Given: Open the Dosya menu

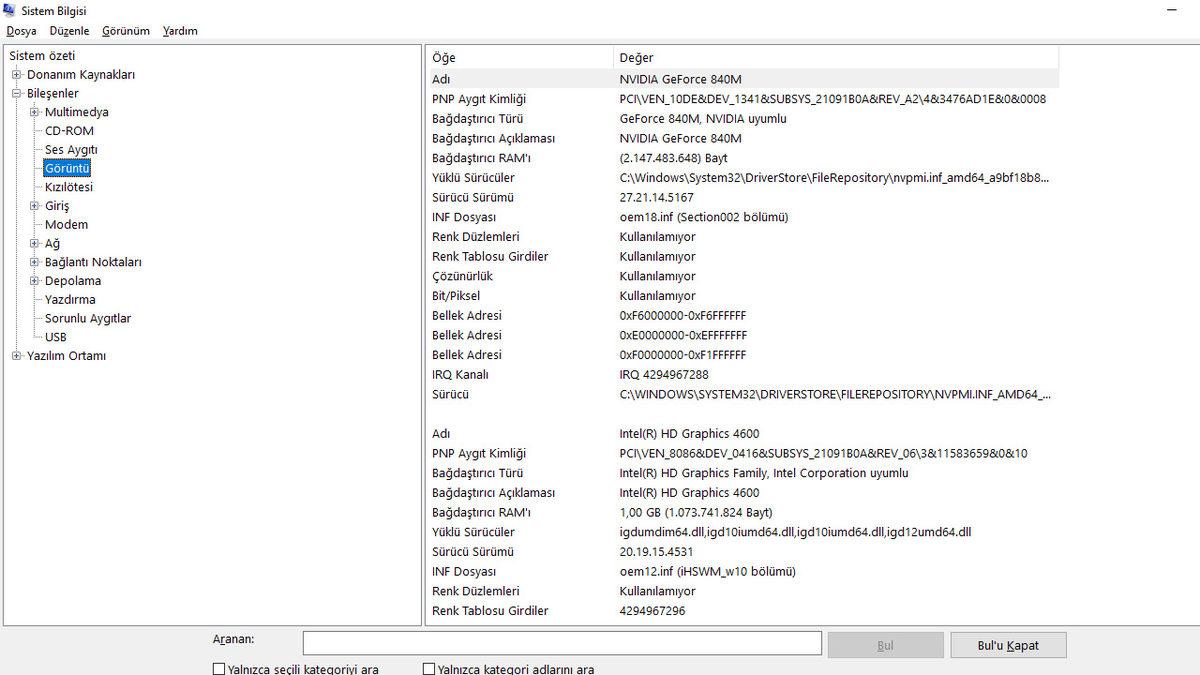Looking at the screenshot, I should point(21,31).
